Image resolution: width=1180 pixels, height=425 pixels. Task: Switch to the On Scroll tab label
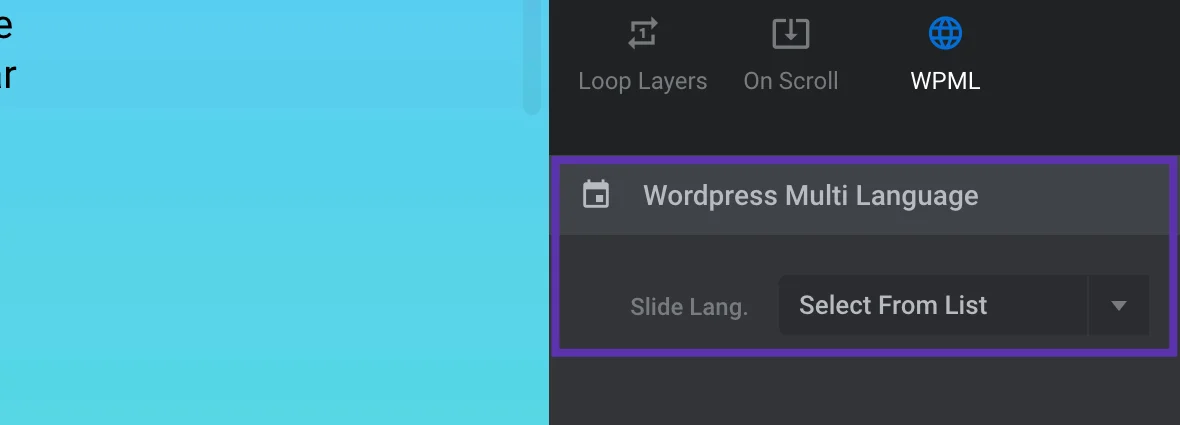[x=790, y=81]
